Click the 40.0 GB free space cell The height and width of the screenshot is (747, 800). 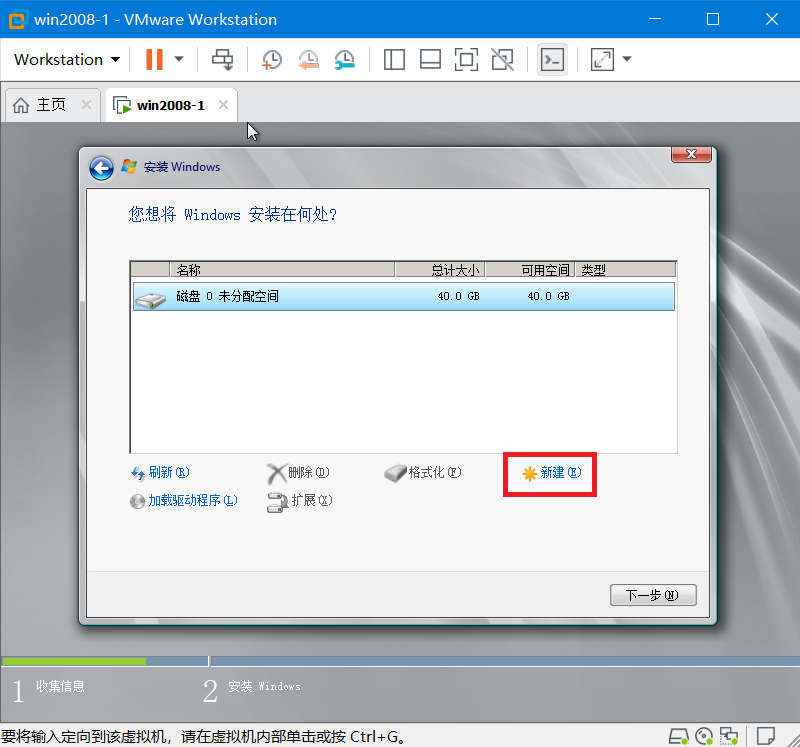(x=548, y=296)
